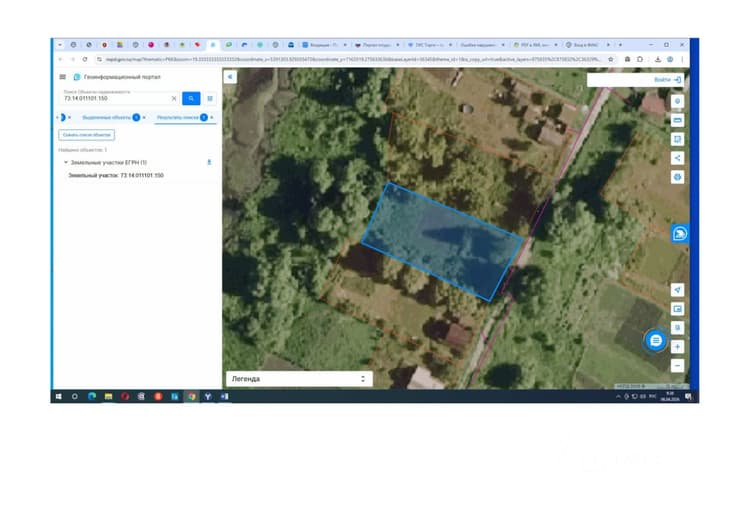This screenshot has height=531, width=750.
Task: Clear the cadastral number search field
Action: point(174,99)
